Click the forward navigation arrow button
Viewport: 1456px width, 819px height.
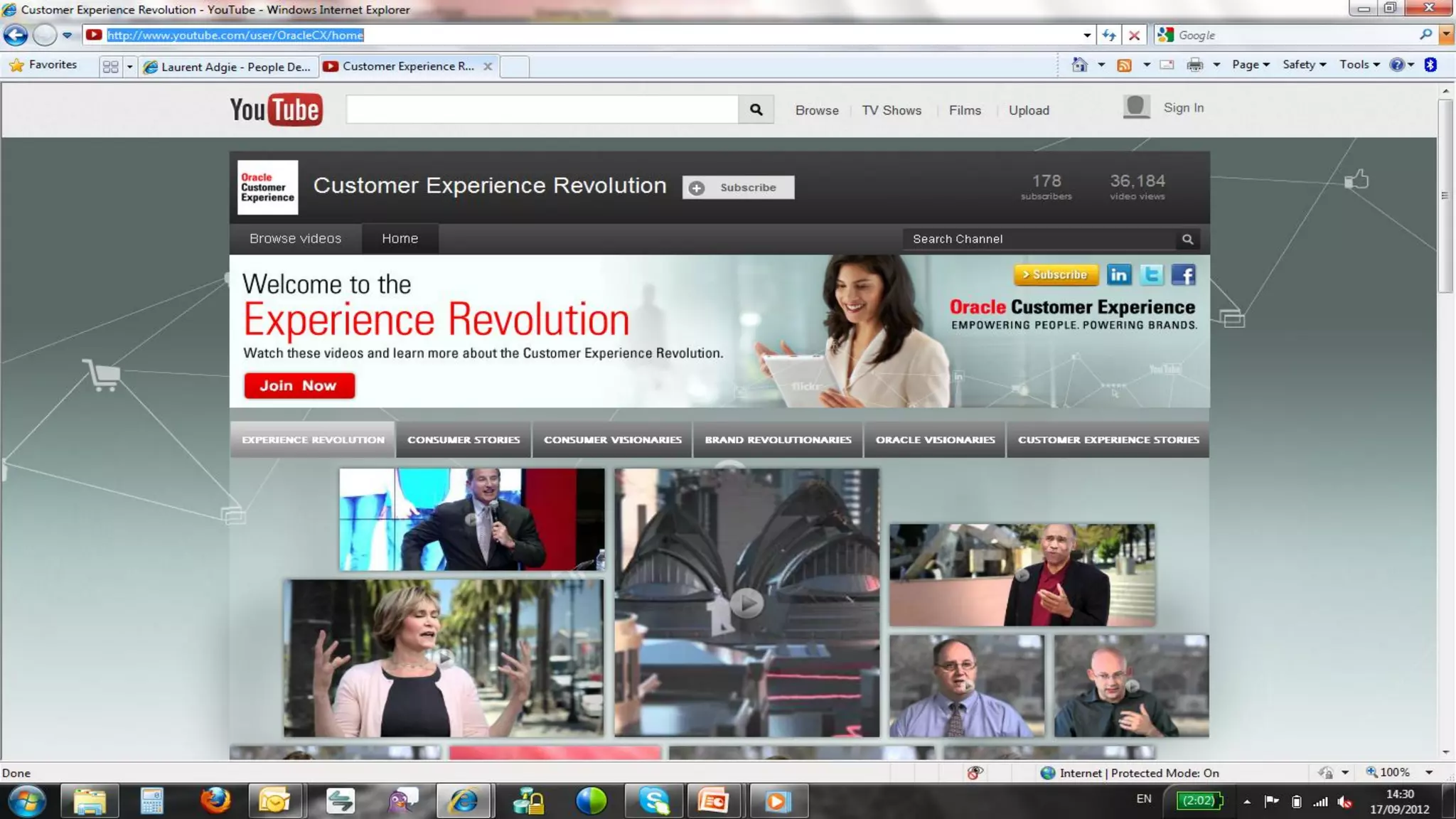pyautogui.click(x=44, y=35)
